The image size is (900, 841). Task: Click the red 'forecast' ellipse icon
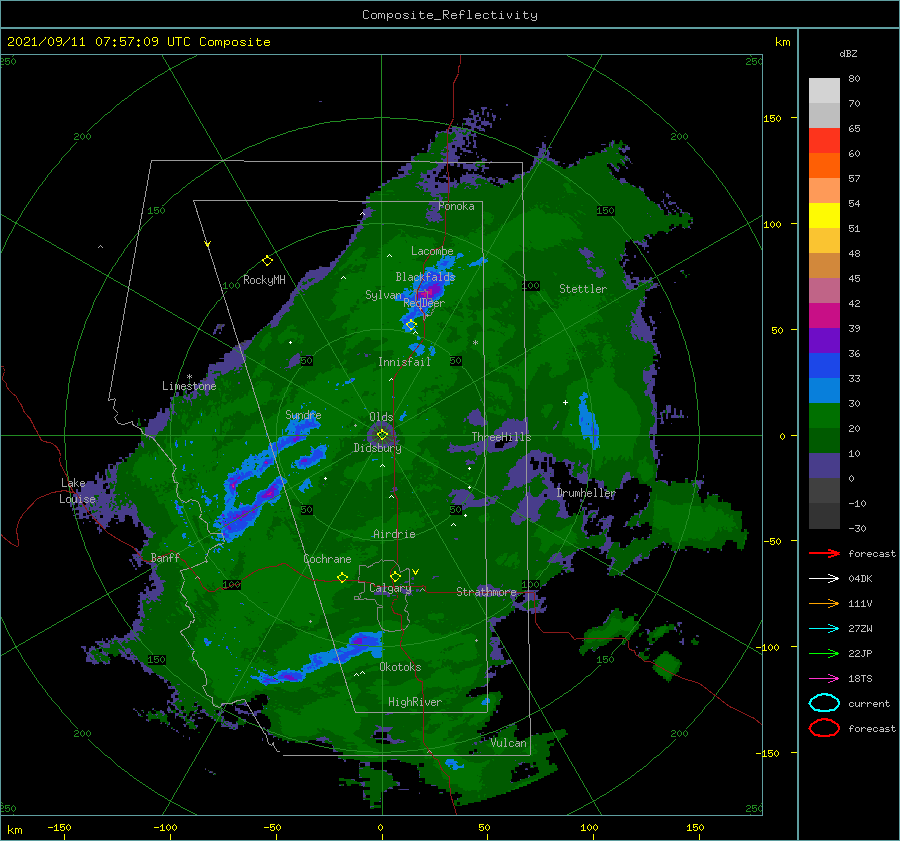pos(824,728)
